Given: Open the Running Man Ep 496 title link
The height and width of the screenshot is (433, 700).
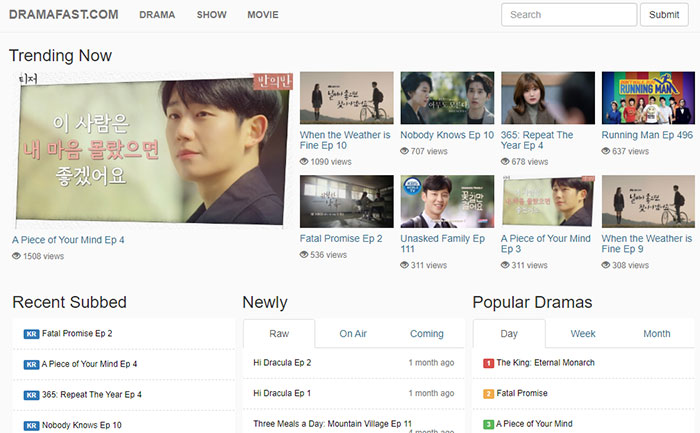Looking at the screenshot, I should click(x=647, y=135).
